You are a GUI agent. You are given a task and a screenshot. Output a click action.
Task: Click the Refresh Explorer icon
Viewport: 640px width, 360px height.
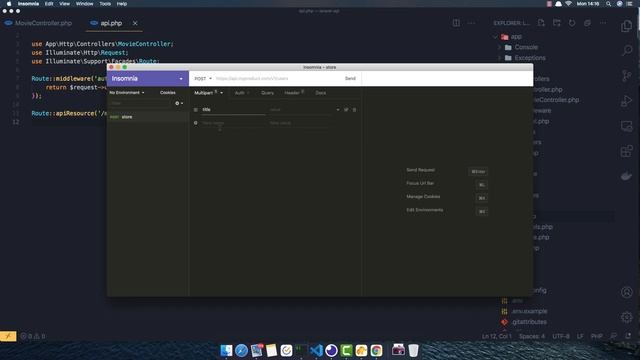click(x=572, y=23)
